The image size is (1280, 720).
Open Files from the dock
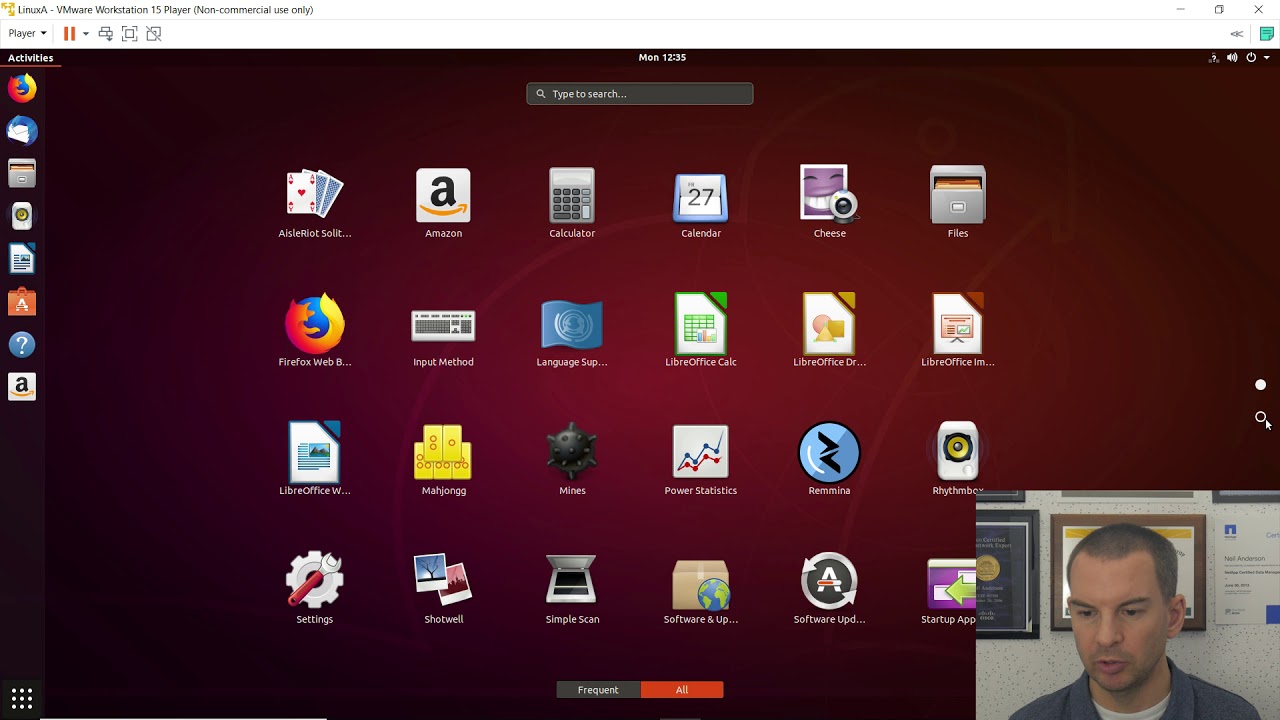click(22, 174)
